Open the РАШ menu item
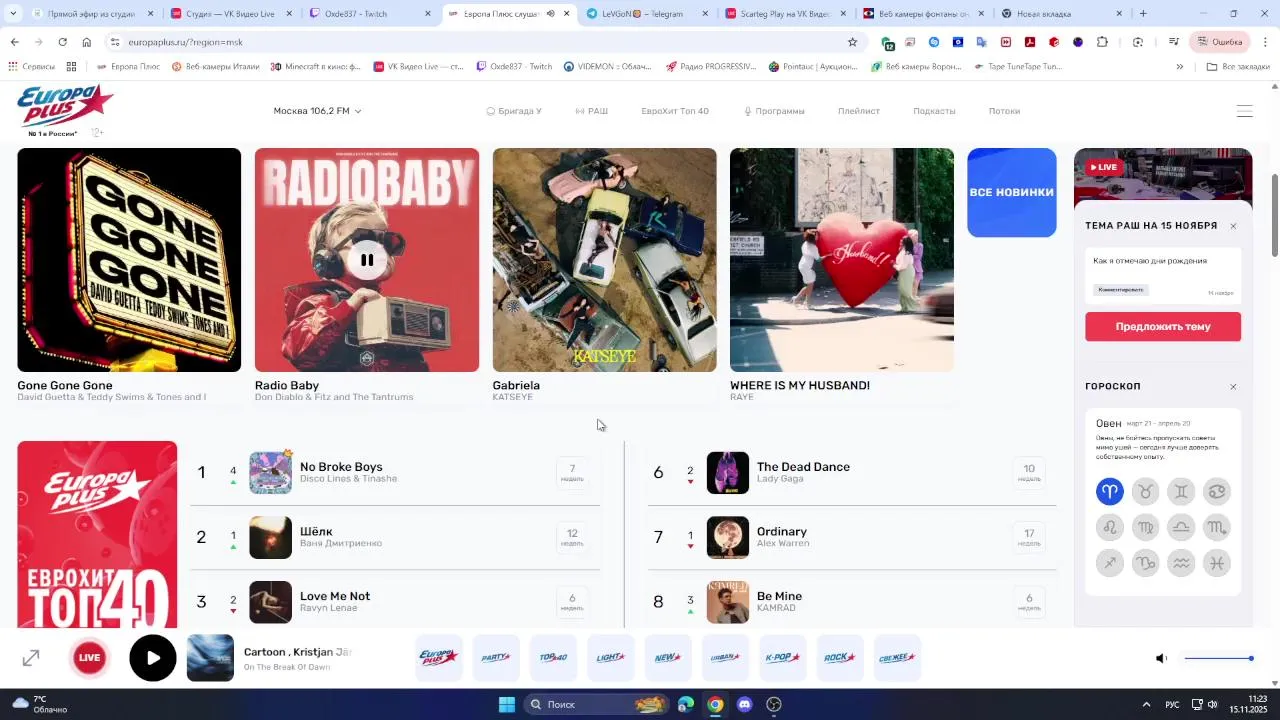1280x720 pixels. tap(592, 111)
